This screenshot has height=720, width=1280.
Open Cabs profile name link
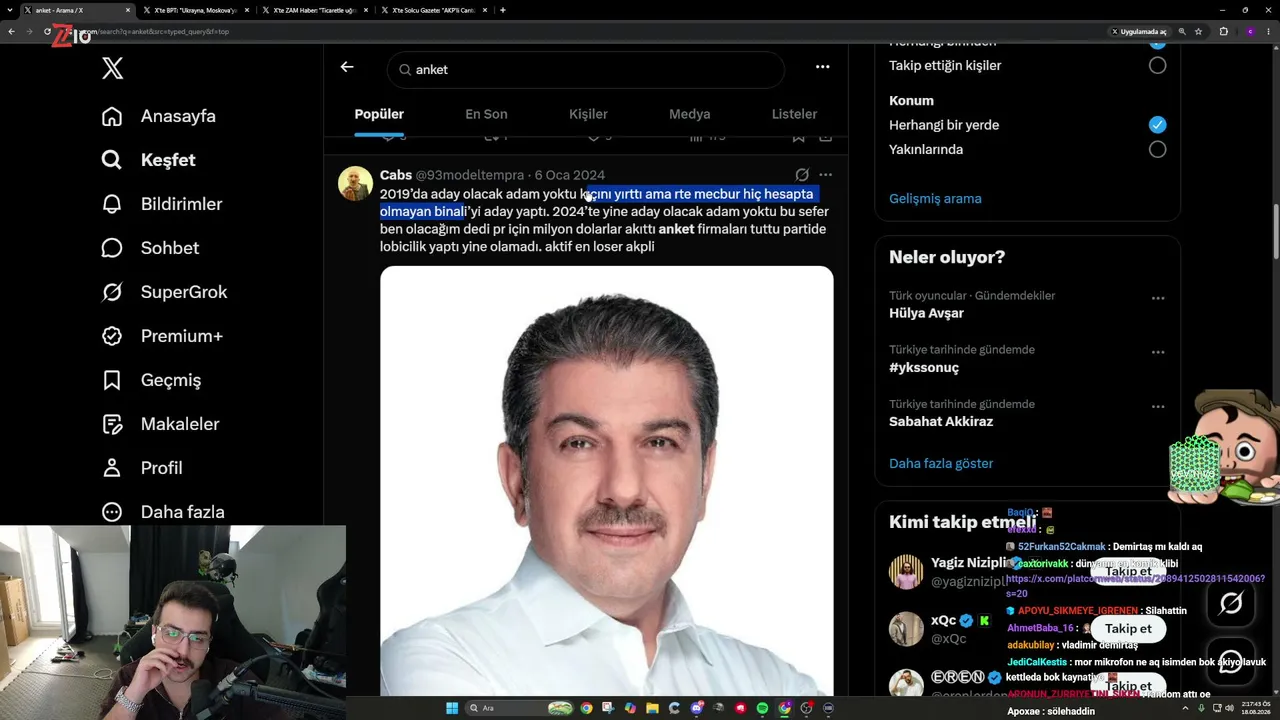(396, 175)
